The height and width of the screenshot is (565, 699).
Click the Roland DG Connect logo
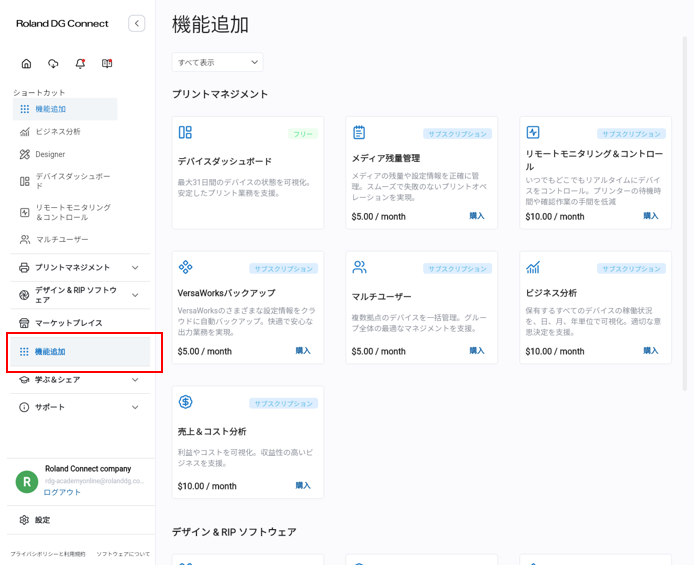click(62, 24)
